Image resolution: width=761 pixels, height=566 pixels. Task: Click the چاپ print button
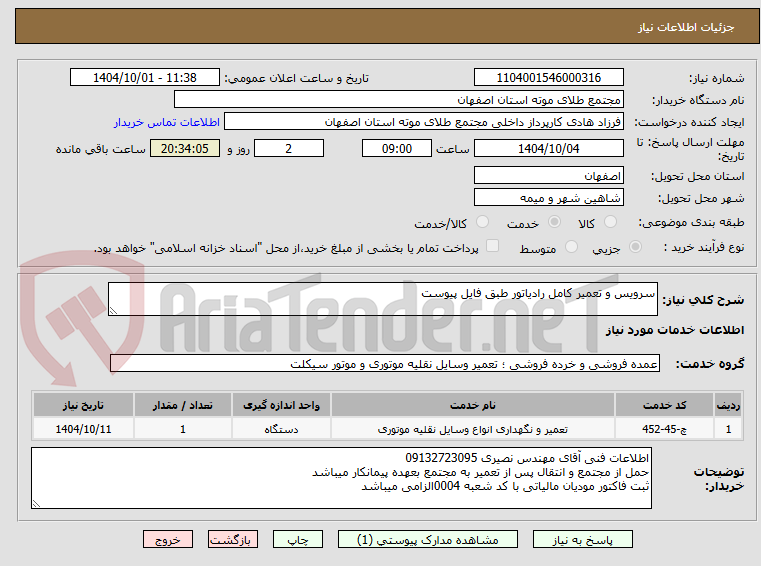pyautogui.click(x=298, y=539)
